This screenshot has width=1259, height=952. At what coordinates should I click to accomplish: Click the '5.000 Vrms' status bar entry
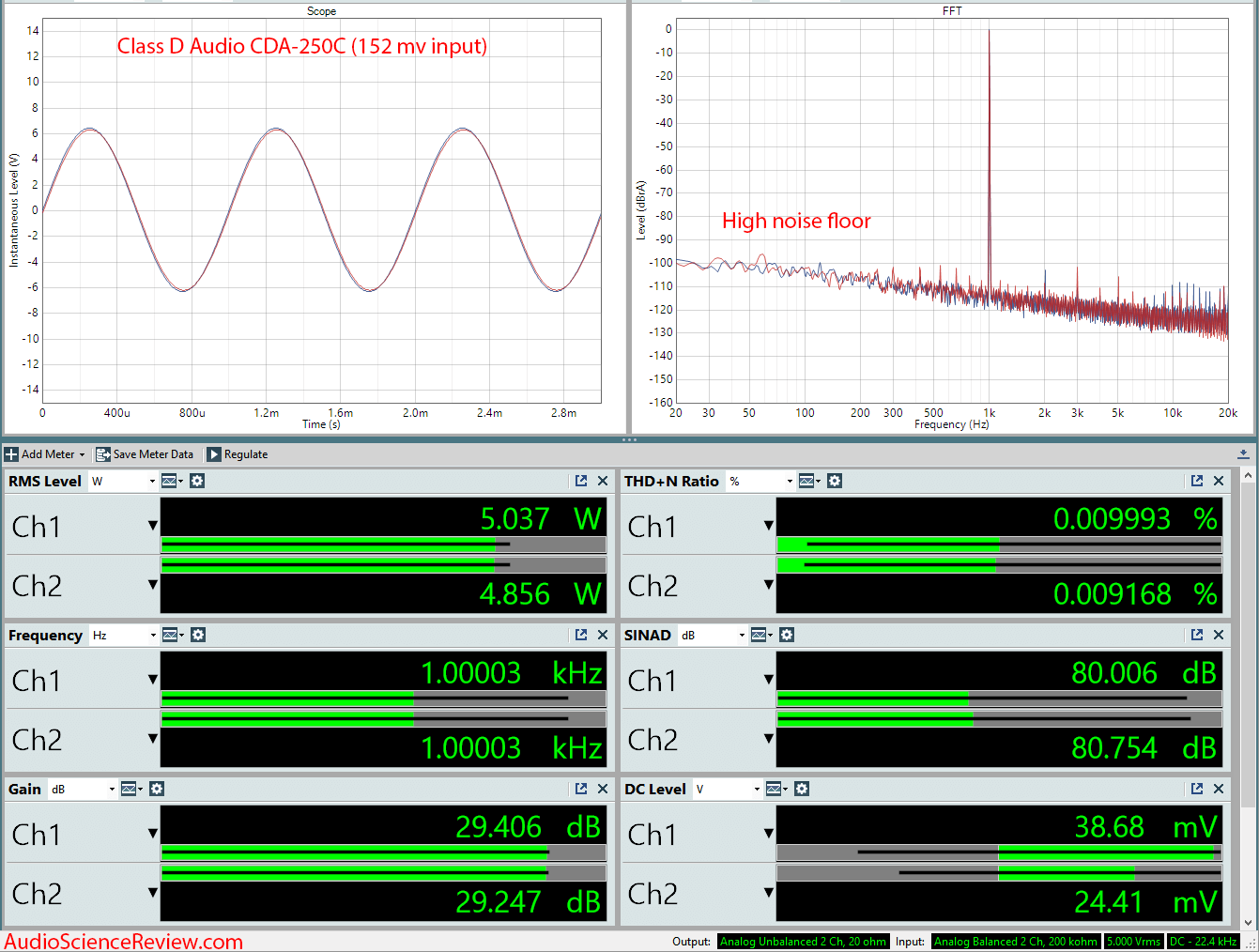1133,942
